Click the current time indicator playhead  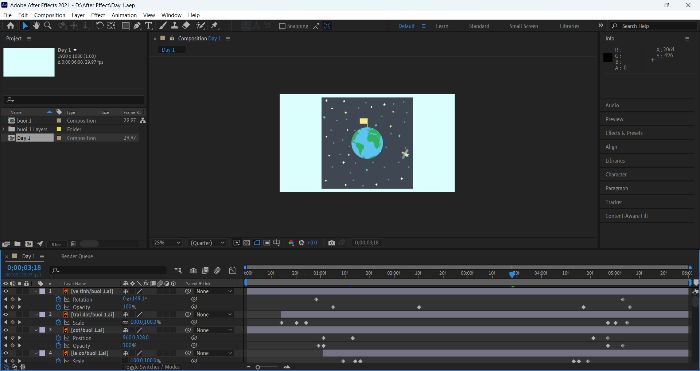(512, 274)
